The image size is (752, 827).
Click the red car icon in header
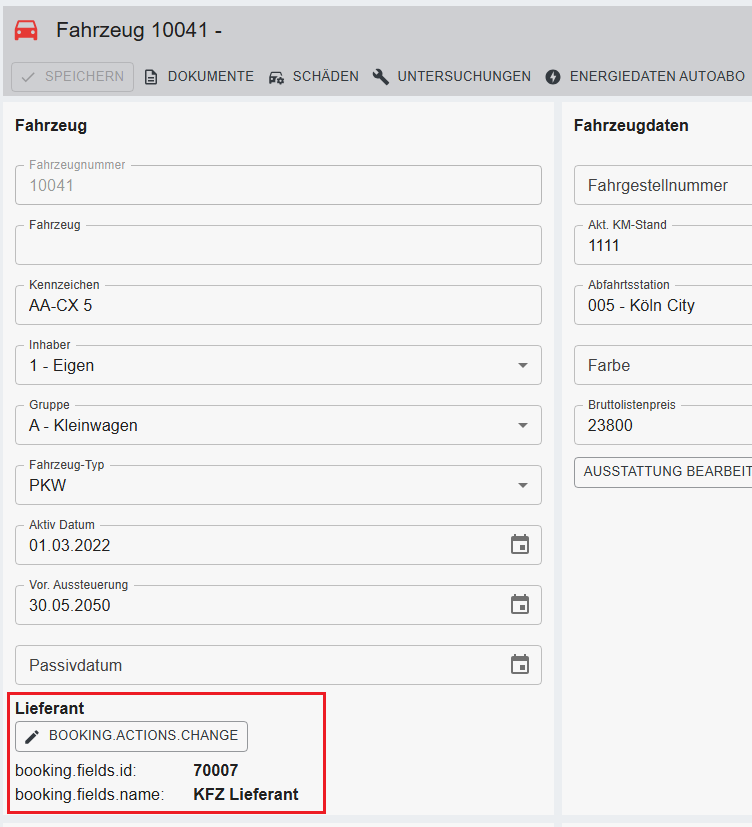click(x=26, y=31)
